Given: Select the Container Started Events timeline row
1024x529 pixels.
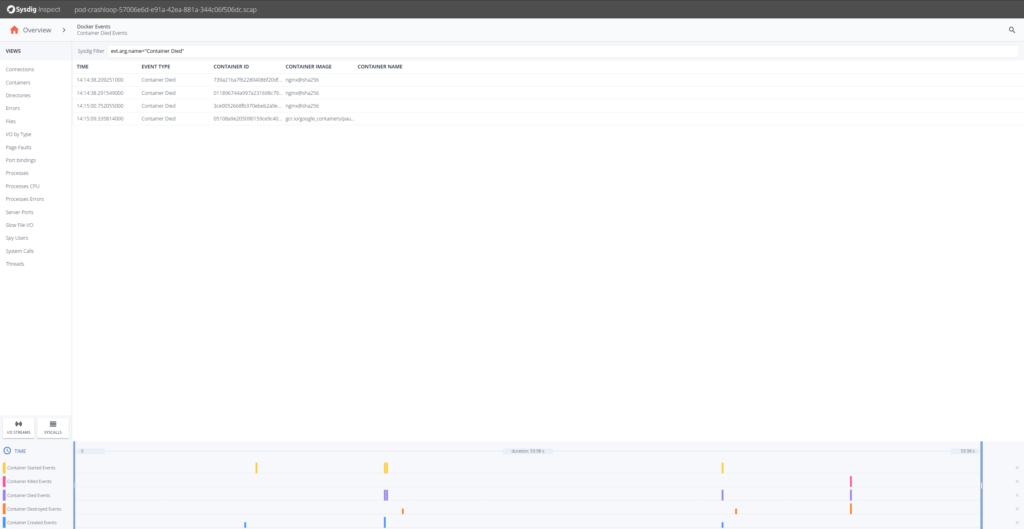Looking at the screenshot, I should [x=31, y=468].
